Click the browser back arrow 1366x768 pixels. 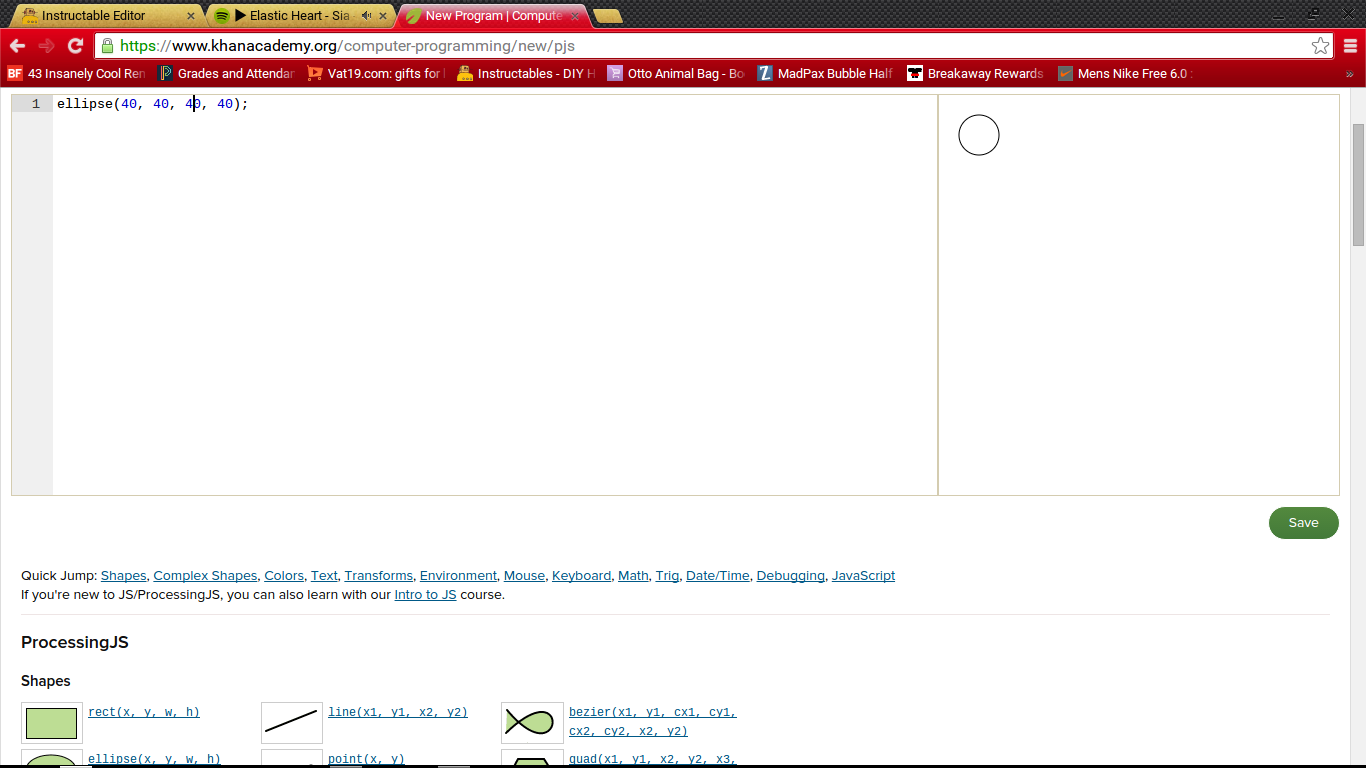coord(16,45)
